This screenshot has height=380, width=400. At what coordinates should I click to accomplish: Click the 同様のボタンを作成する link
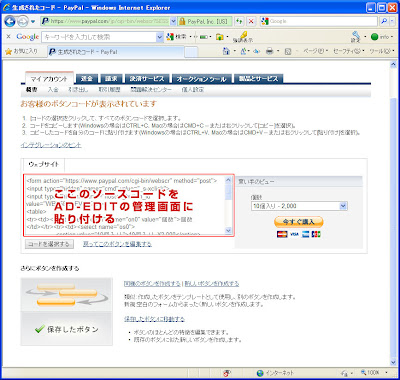click(152, 284)
